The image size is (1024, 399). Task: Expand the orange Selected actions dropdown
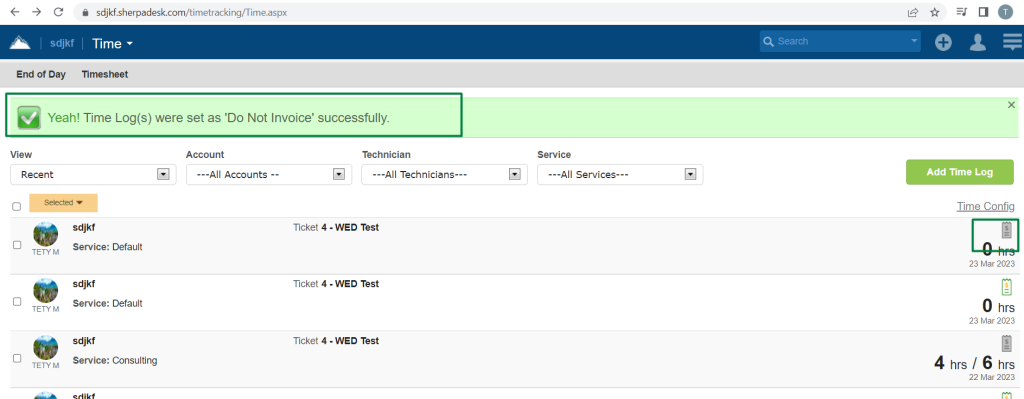click(63, 203)
